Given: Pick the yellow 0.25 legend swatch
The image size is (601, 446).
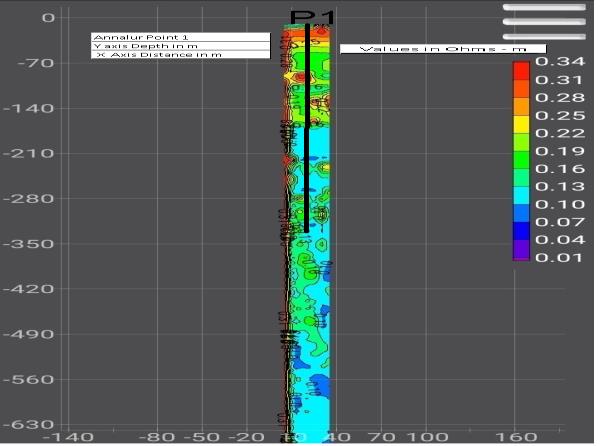Looking at the screenshot, I should (520, 116).
